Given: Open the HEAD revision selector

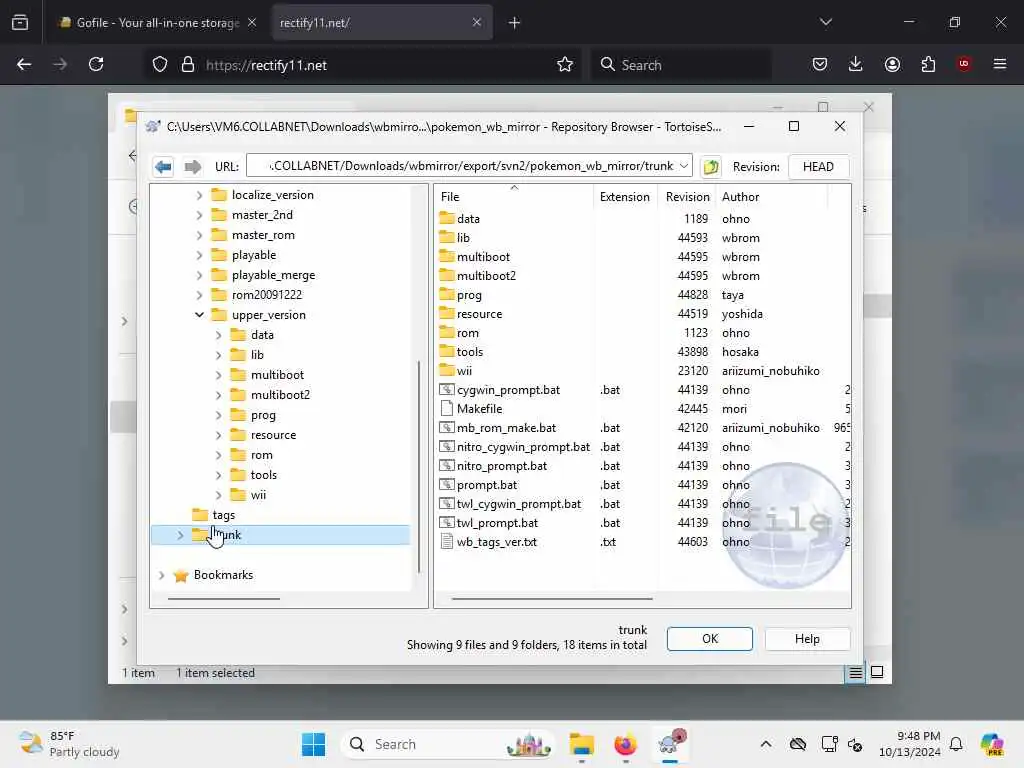Looking at the screenshot, I should [x=818, y=167].
